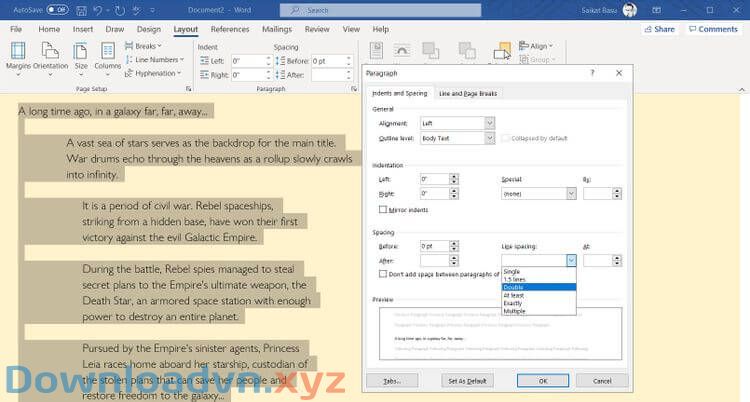Image resolution: width=750 pixels, height=402 pixels.
Task: Toggle the AutoSave switch
Action: click(x=57, y=10)
